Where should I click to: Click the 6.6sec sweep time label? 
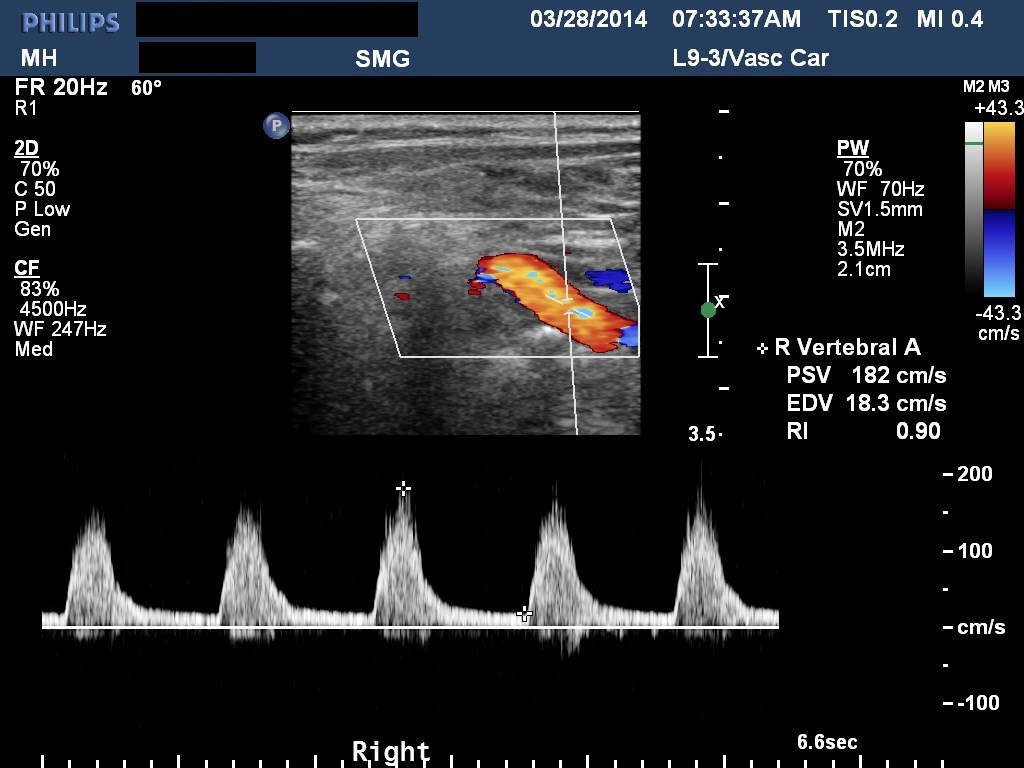pyautogui.click(x=826, y=742)
